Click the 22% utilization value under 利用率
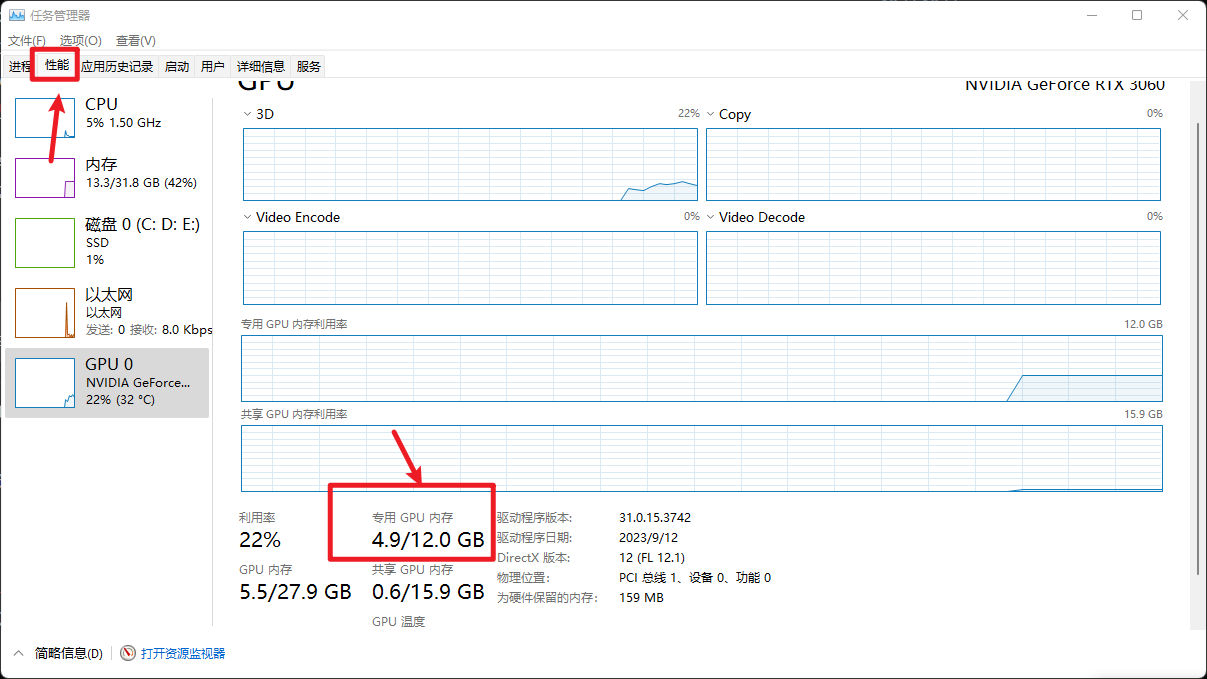This screenshot has width=1207, height=679. tap(260, 540)
